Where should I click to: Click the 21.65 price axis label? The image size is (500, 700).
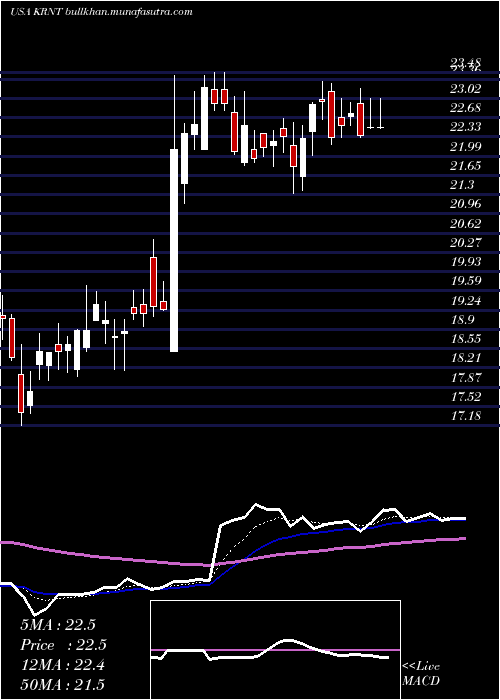465,166
